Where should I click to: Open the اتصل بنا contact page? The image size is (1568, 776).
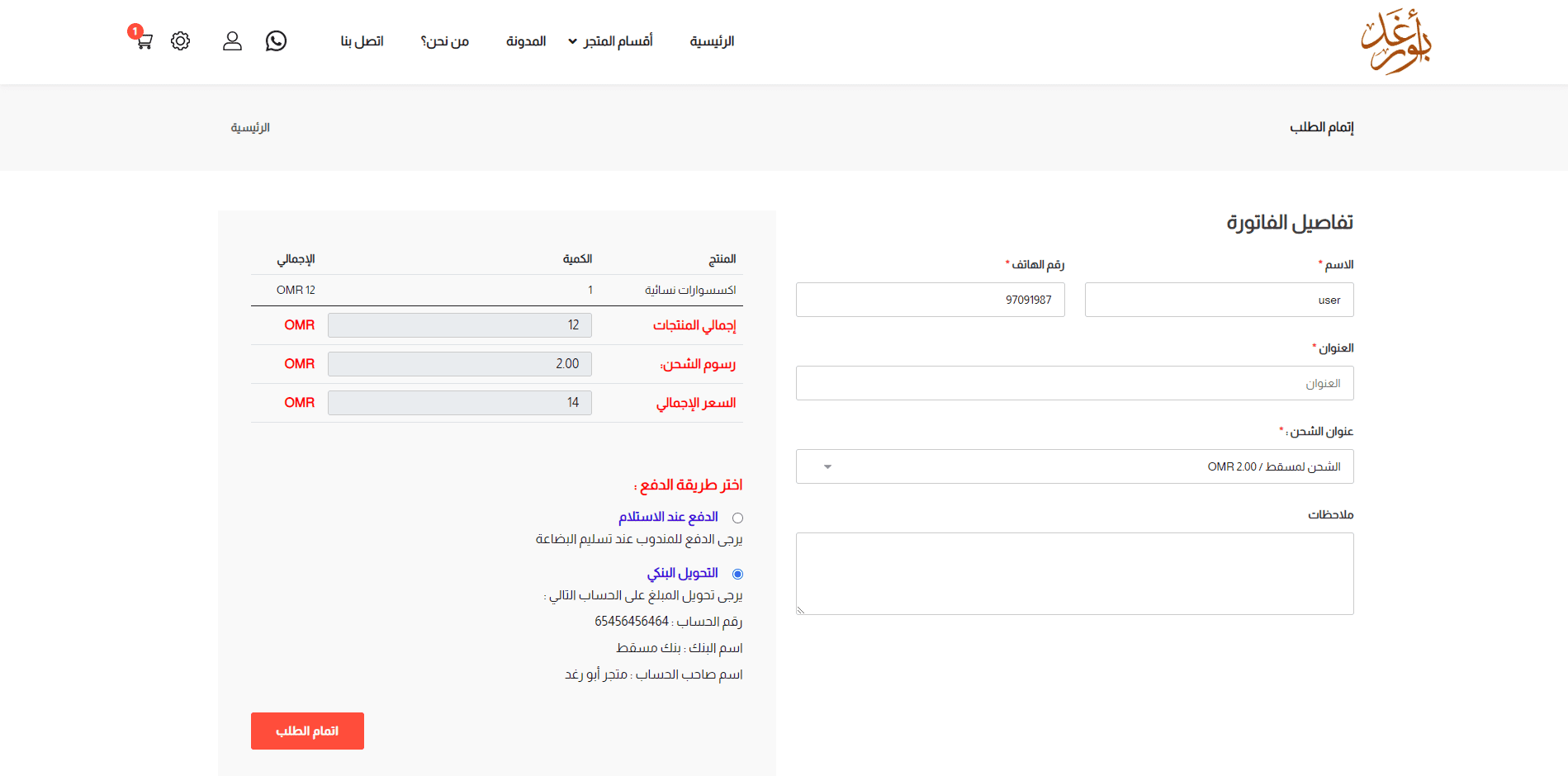362,41
